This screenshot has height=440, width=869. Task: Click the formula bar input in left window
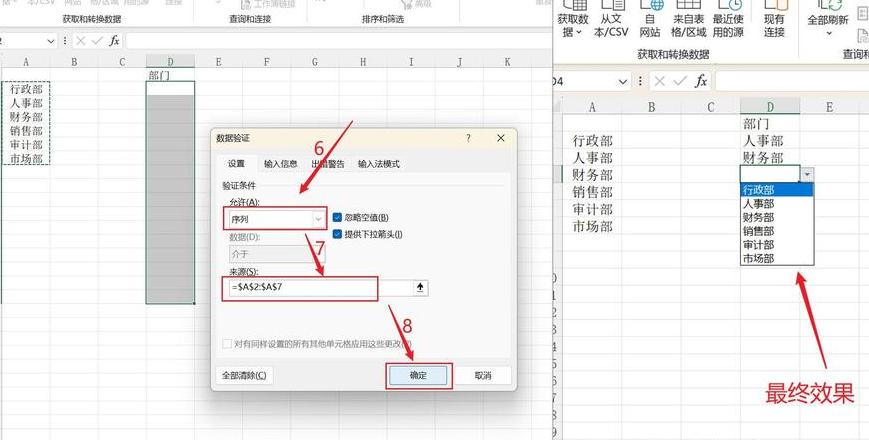coord(338,41)
